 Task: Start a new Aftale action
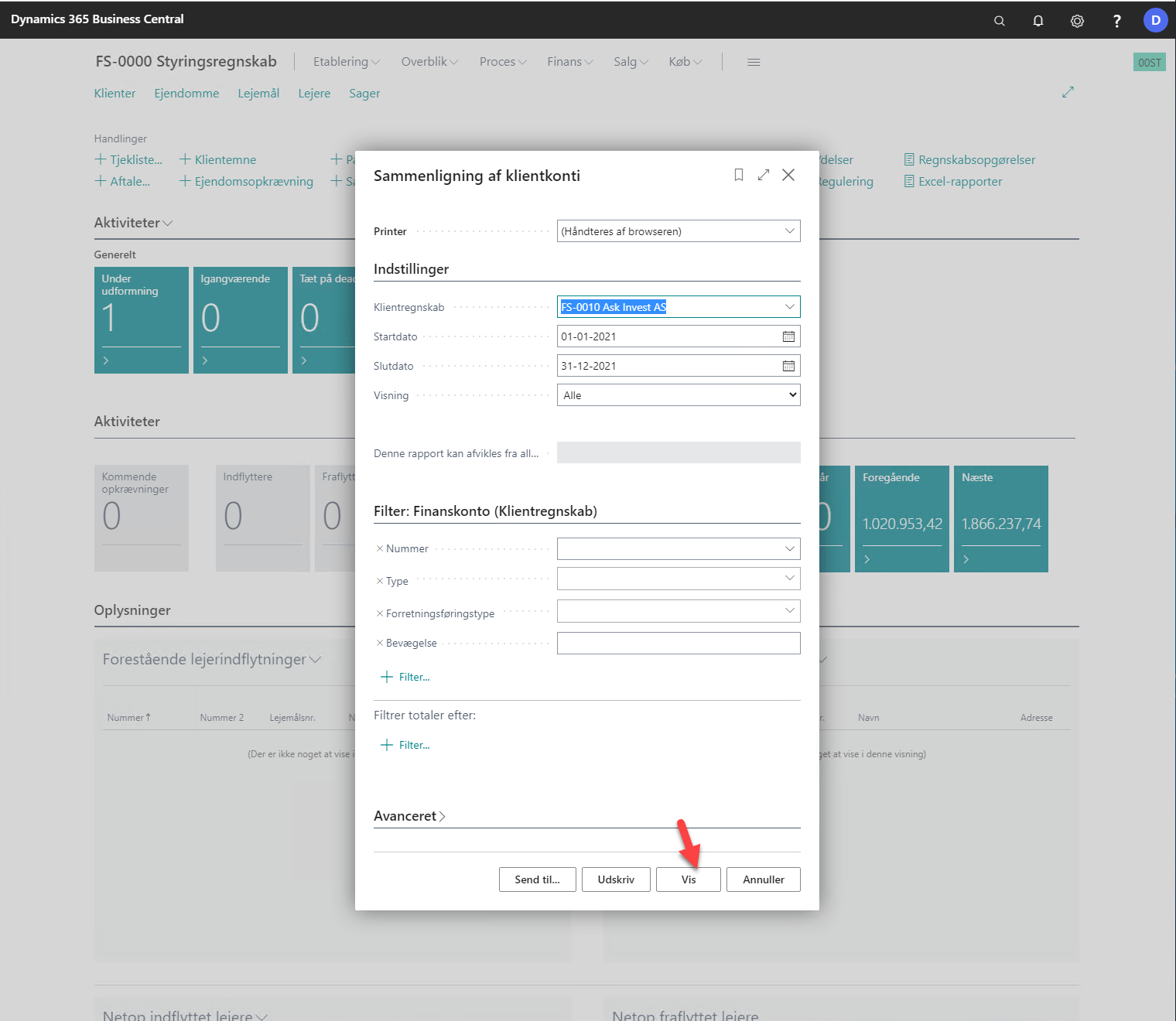tap(122, 181)
